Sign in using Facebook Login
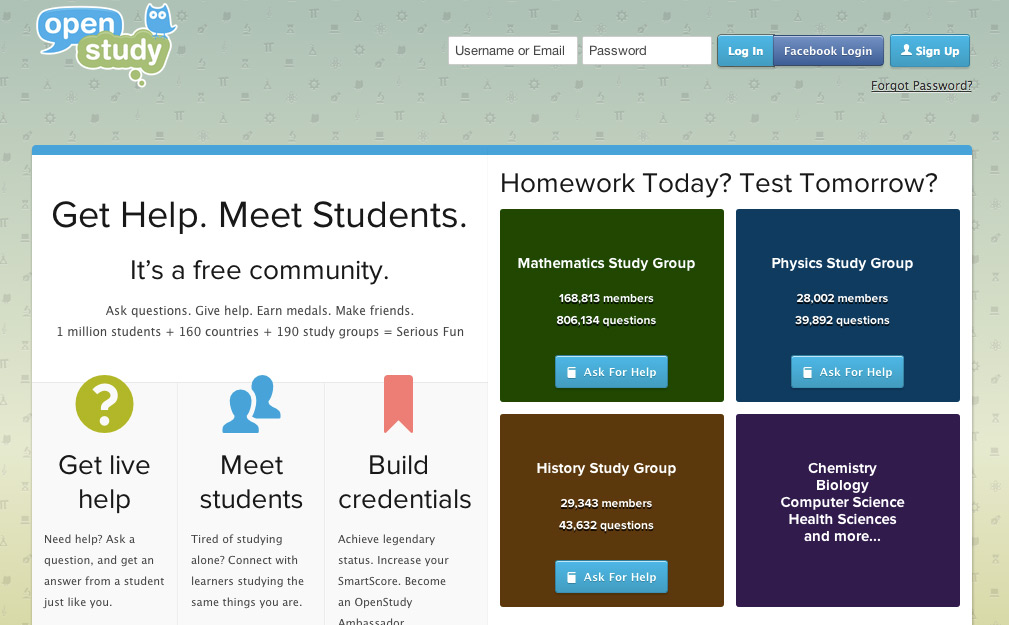The height and width of the screenshot is (625, 1009). [828, 51]
